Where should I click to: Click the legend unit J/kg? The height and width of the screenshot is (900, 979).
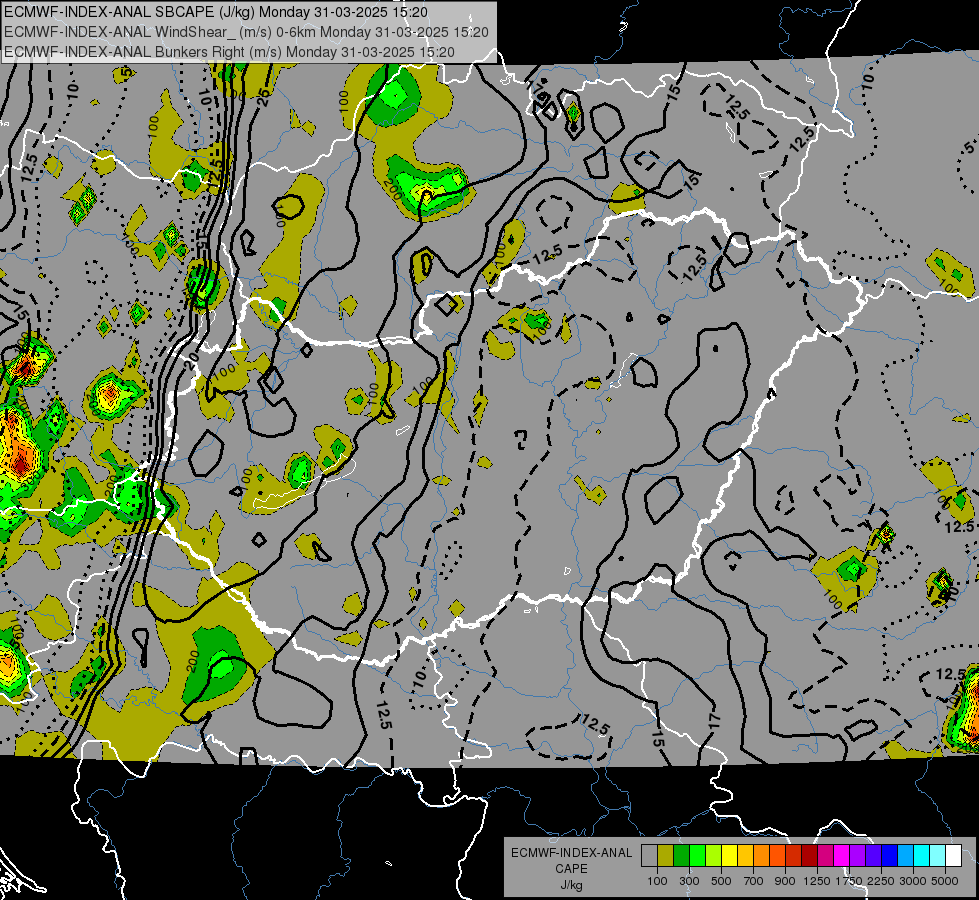(571, 885)
